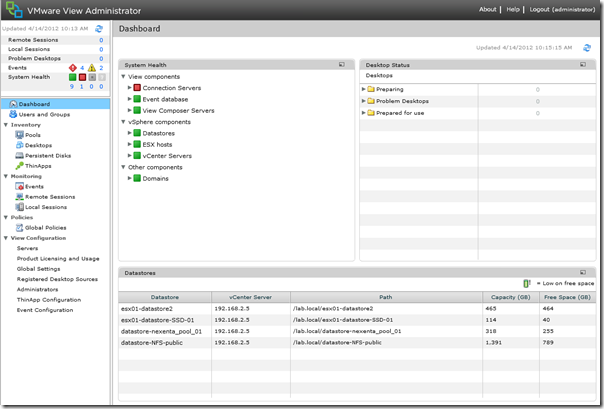Screen dimensions: 604x409
Task: Collapse the Inventory section
Action: pos(6,125)
